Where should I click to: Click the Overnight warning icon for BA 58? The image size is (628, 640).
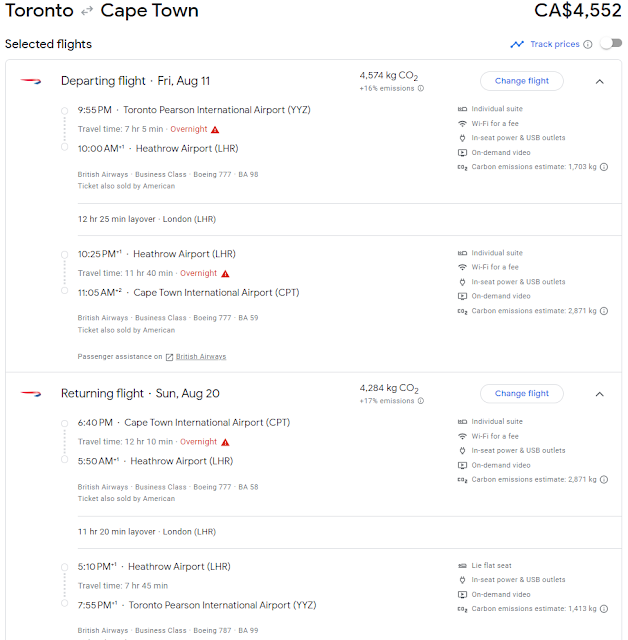(225, 442)
